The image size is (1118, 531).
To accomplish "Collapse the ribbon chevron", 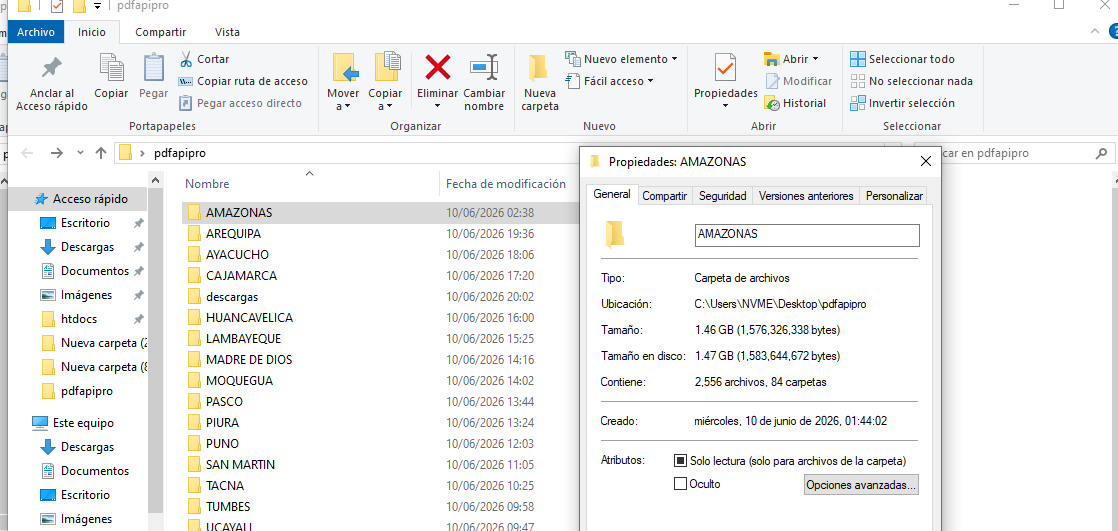I will tap(1095, 31).
